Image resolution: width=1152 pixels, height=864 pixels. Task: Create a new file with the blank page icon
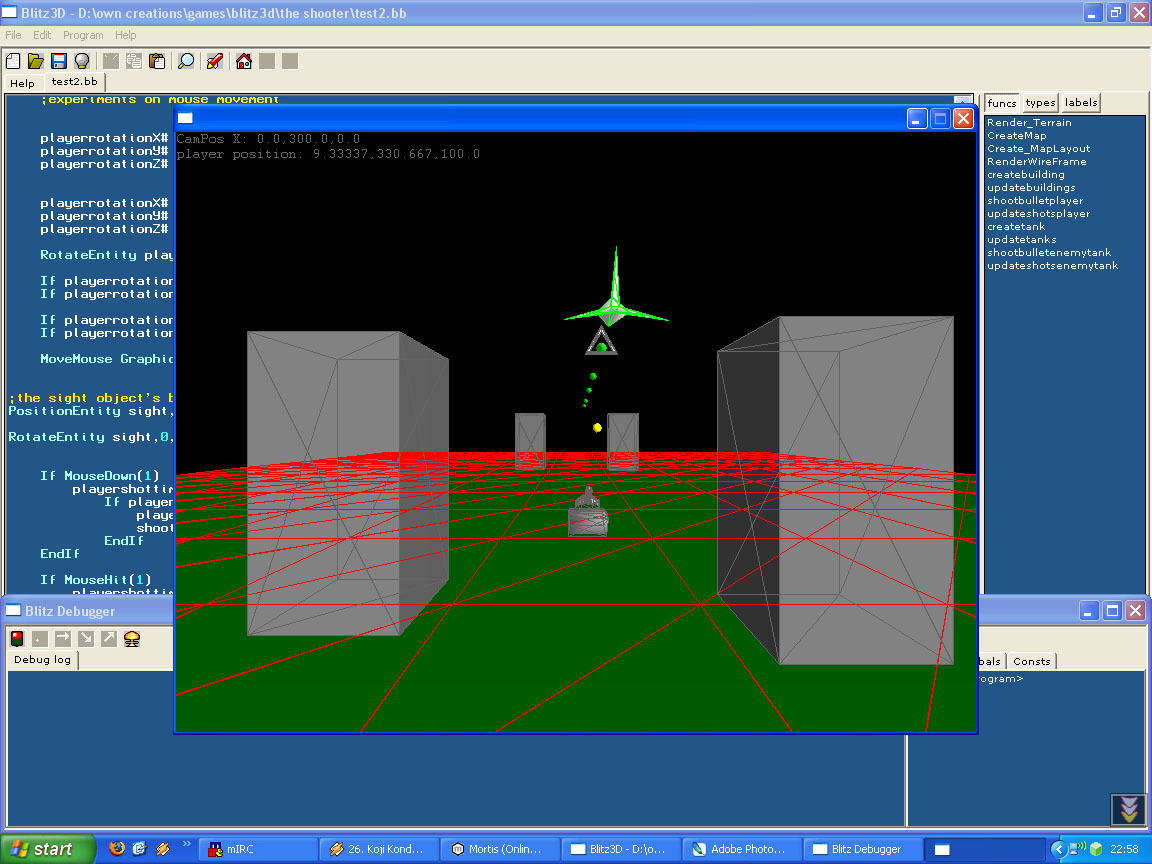click(13, 61)
